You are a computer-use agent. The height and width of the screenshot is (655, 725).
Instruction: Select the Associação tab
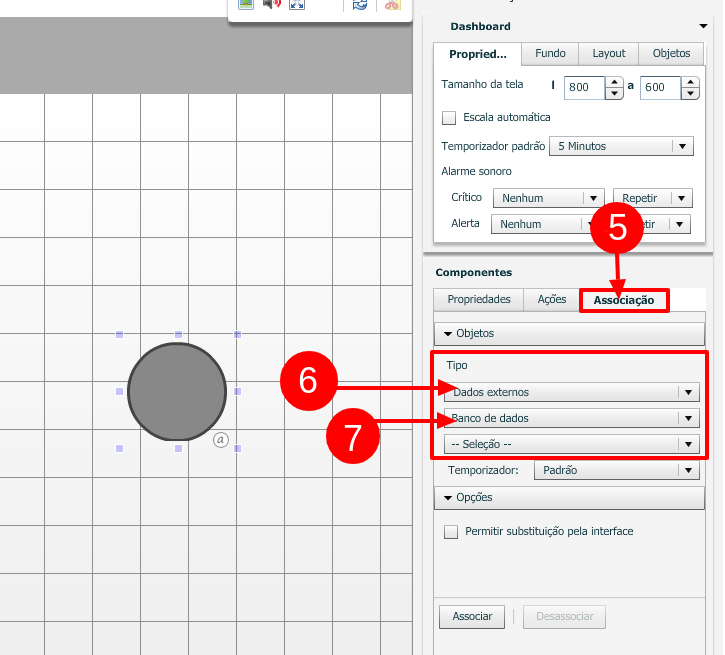[624, 300]
